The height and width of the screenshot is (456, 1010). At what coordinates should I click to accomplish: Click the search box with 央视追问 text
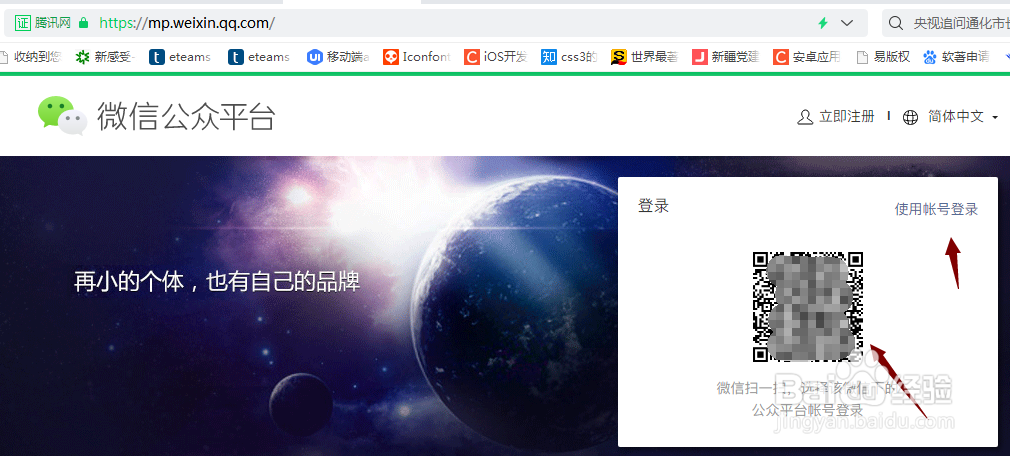coord(946,23)
